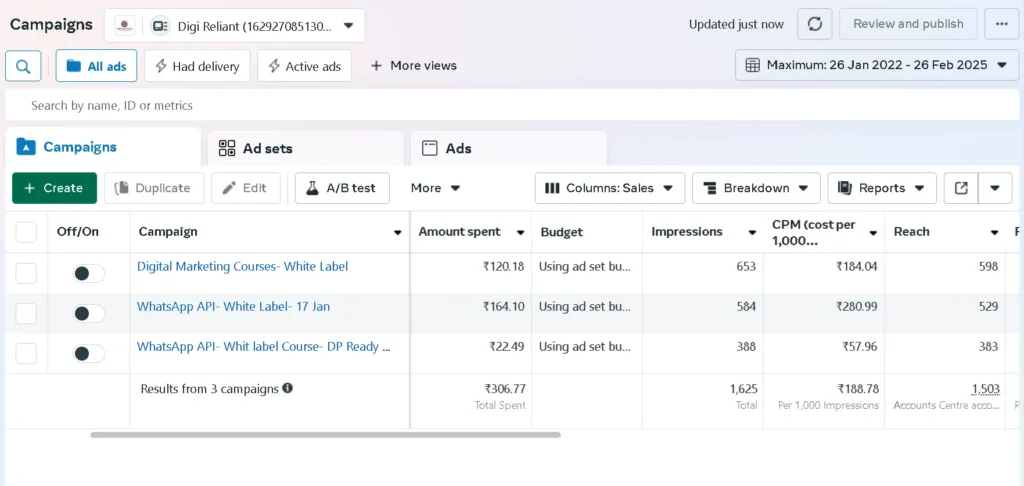
Task: Click the ₹280.99 CPM cell
Action: tap(856, 306)
